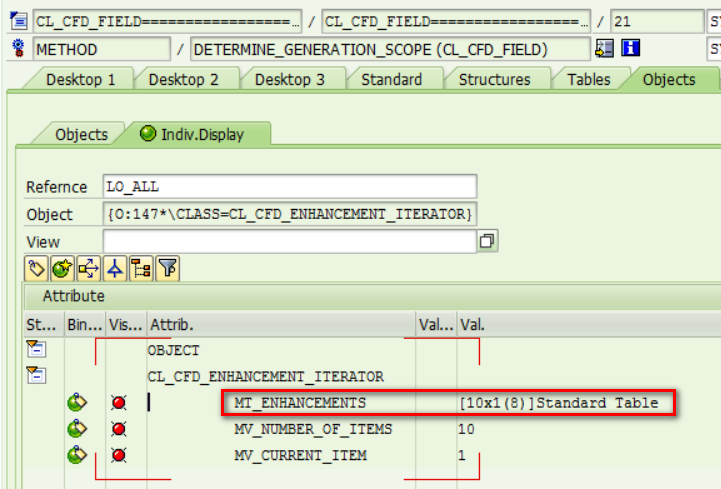Screen dimensions: 721x489
Task: Click the MT_ENHANCEMENTS attribute name
Action: (x=300, y=403)
